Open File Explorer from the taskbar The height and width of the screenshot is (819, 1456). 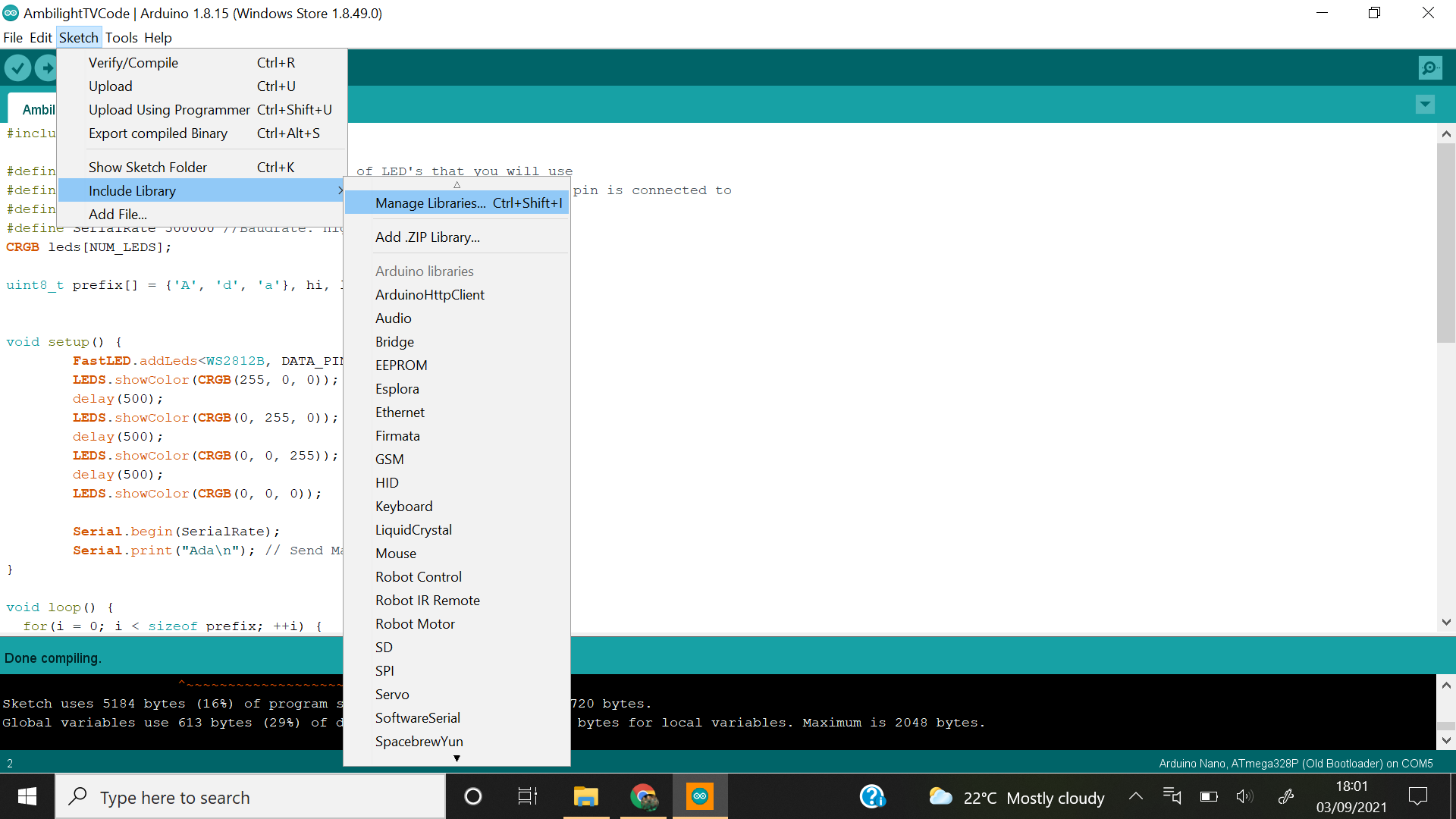coord(585,796)
